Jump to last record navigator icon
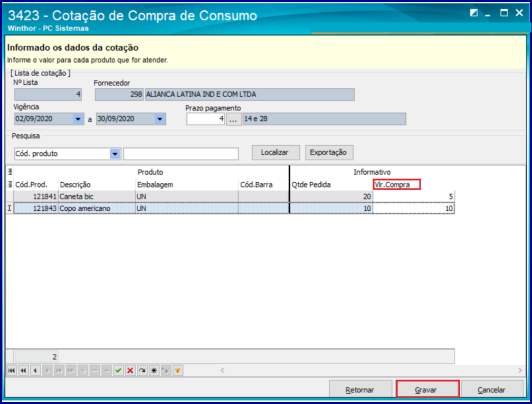Image resolution: width=532 pixels, height=404 pixels. (x=71, y=370)
